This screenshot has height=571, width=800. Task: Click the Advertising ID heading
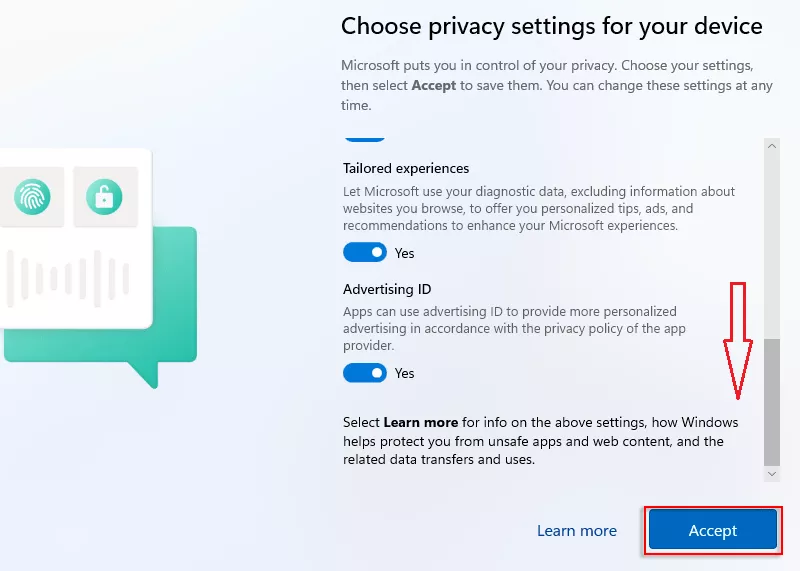click(387, 289)
